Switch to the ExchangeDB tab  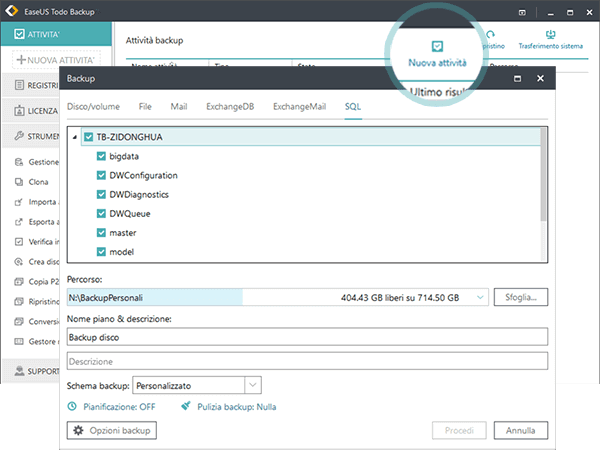tap(230, 106)
